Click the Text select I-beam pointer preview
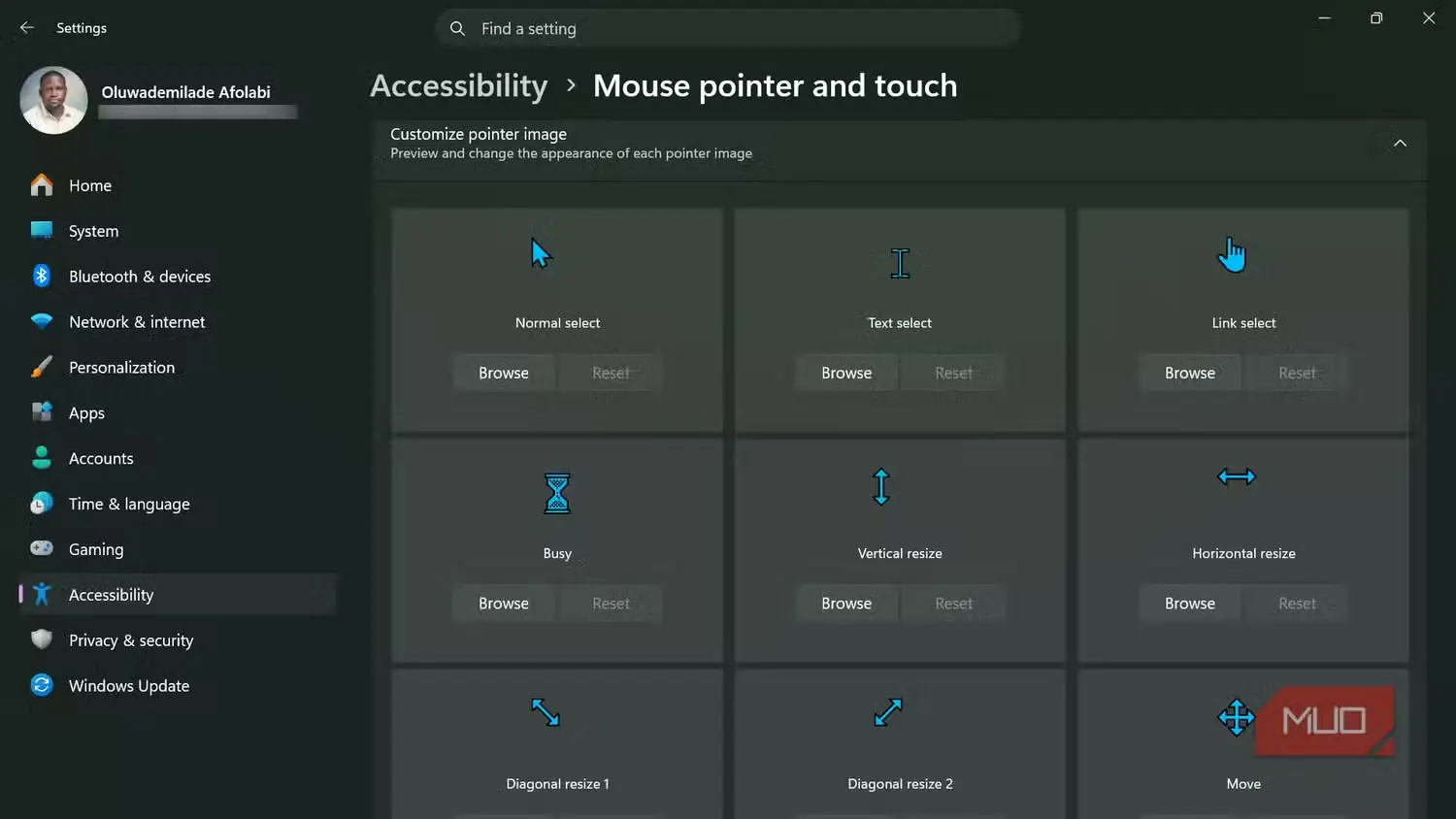1456x819 pixels. click(900, 263)
